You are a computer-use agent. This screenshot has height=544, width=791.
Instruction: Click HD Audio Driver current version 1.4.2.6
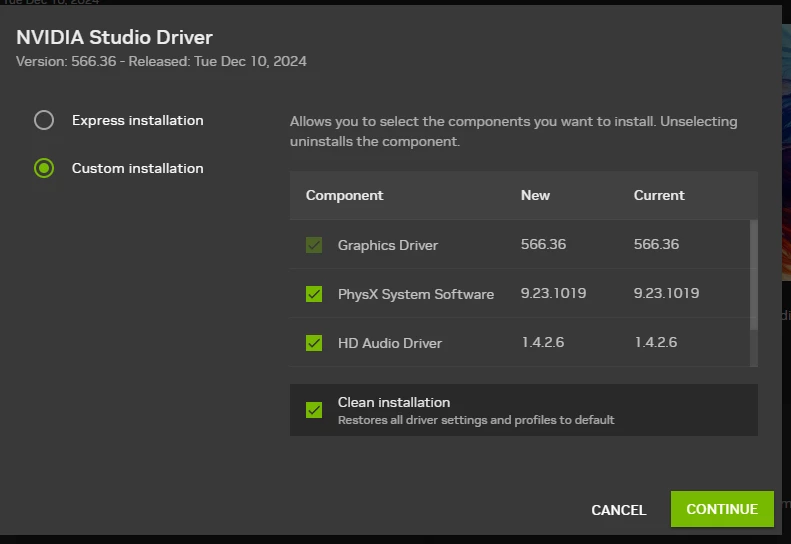coord(656,342)
